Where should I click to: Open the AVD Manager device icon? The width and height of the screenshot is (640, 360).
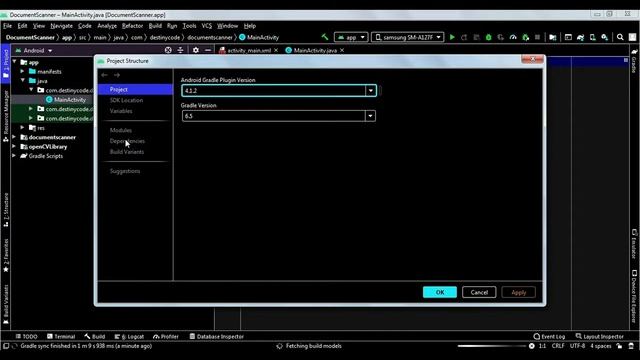pyautogui.click(x=593, y=37)
